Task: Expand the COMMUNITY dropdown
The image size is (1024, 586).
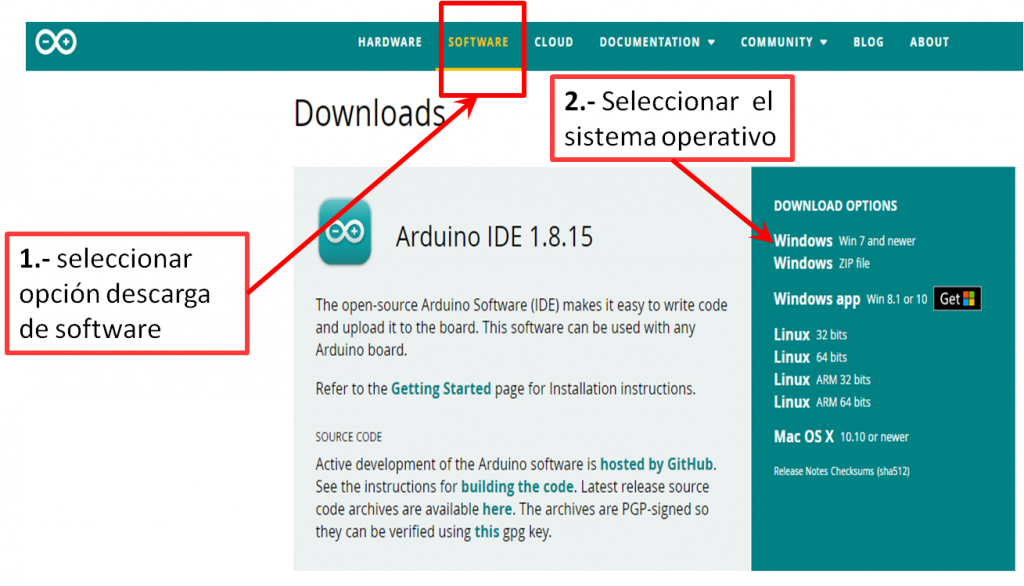Action: 784,42
